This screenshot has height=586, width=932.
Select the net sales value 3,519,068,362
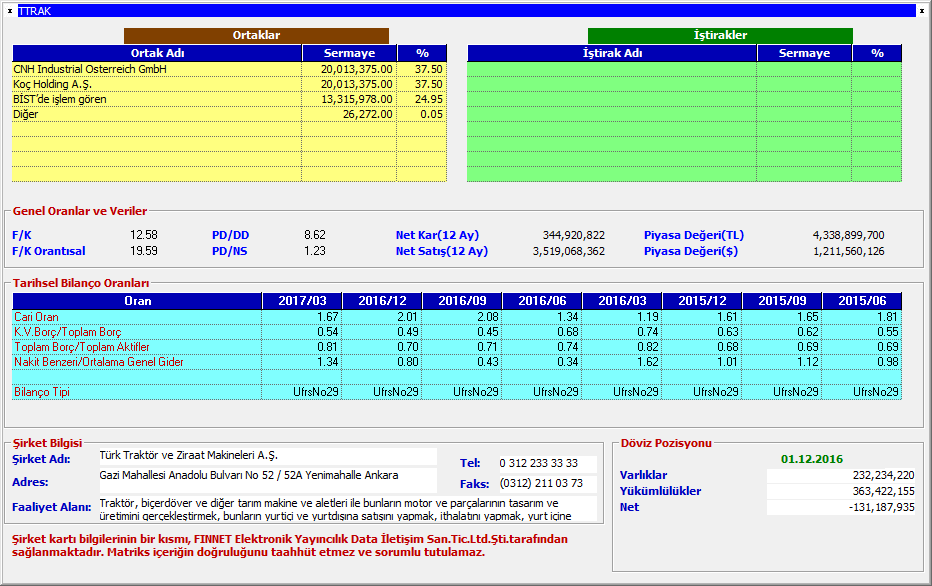[569, 251]
